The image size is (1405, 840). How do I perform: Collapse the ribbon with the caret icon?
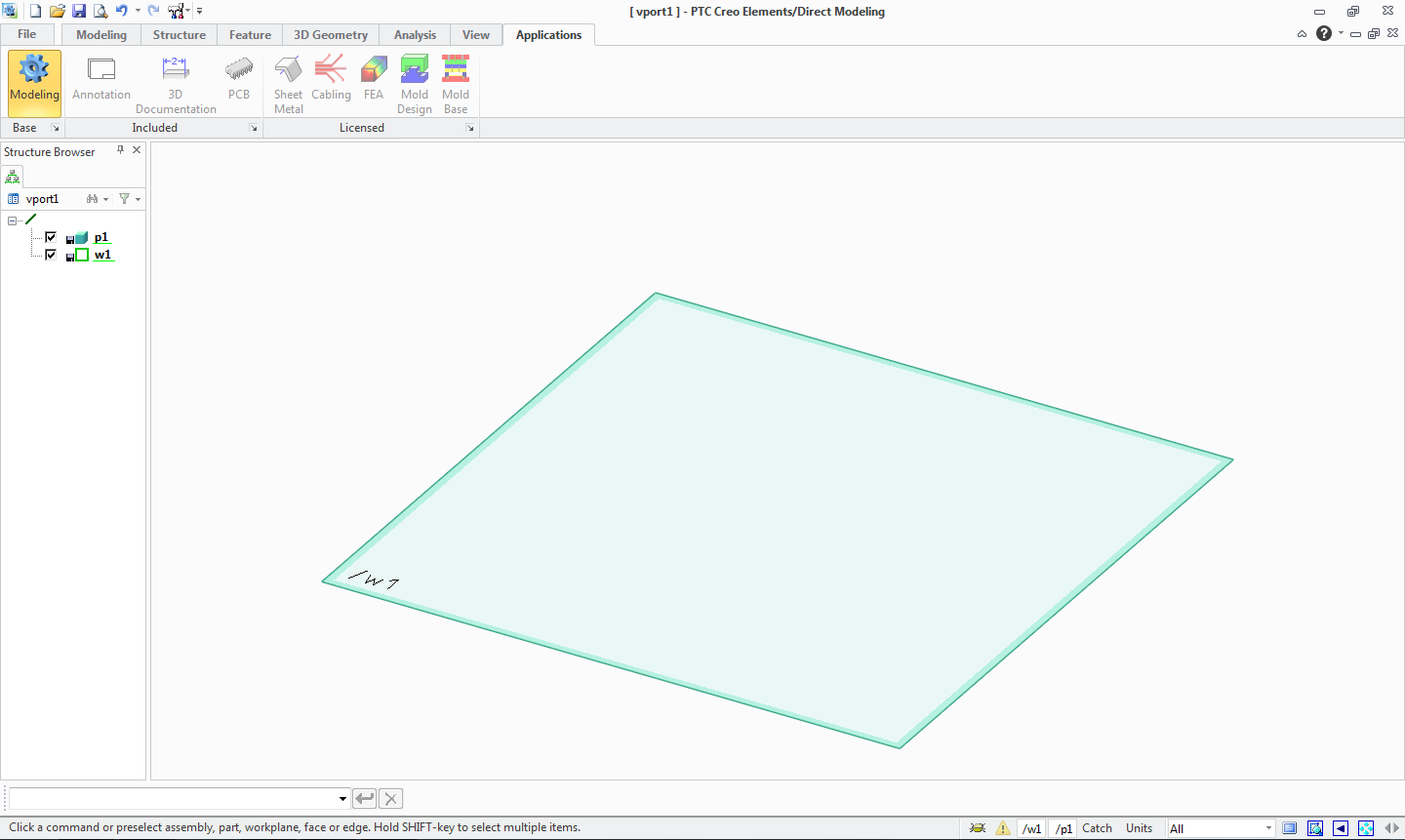1302,34
